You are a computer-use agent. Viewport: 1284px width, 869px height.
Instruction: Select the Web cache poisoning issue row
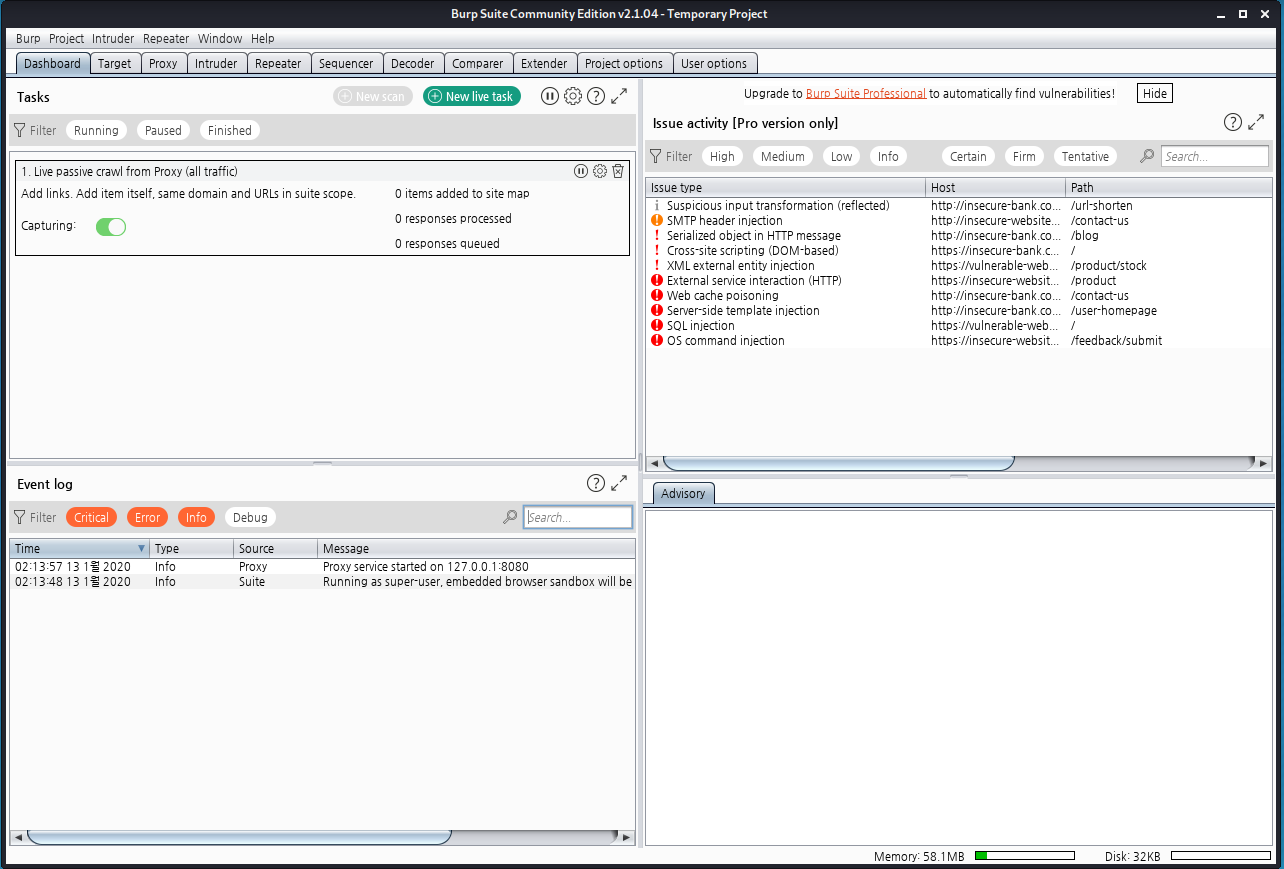[x=958, y=296]
